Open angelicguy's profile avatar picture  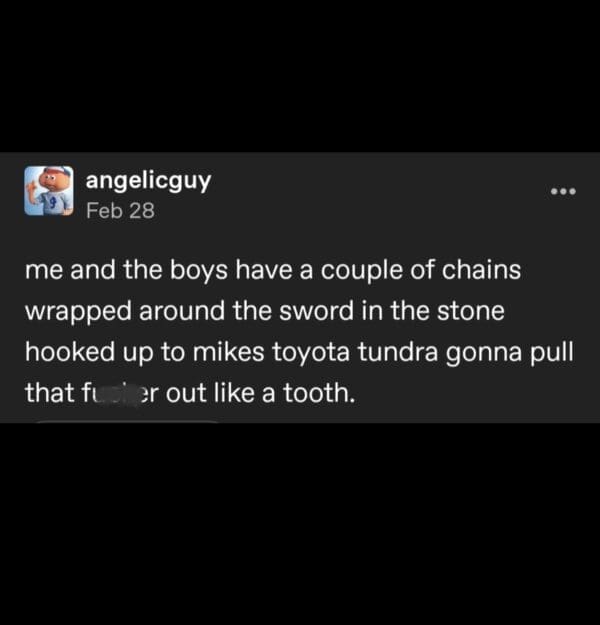(x=49, y=191)
